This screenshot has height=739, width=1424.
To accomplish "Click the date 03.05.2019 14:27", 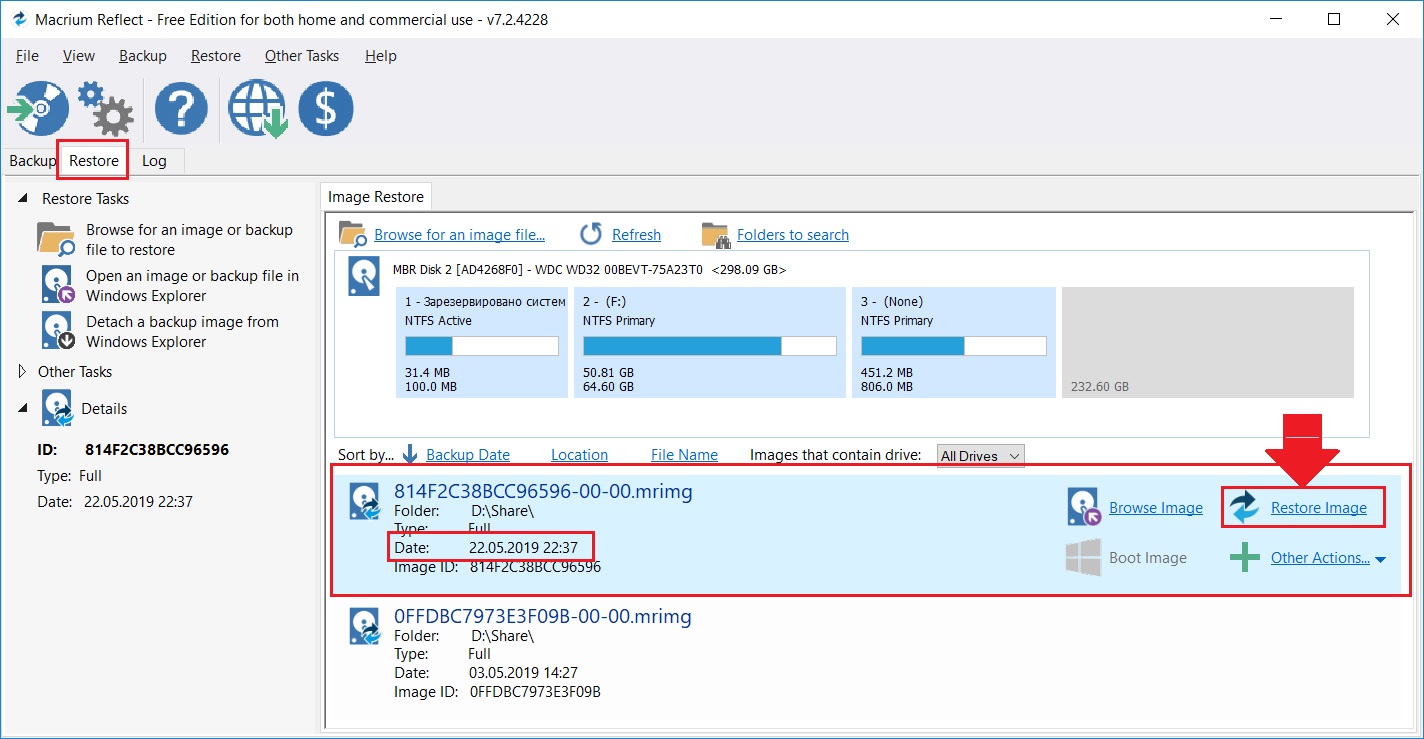I will pos(523,673).
